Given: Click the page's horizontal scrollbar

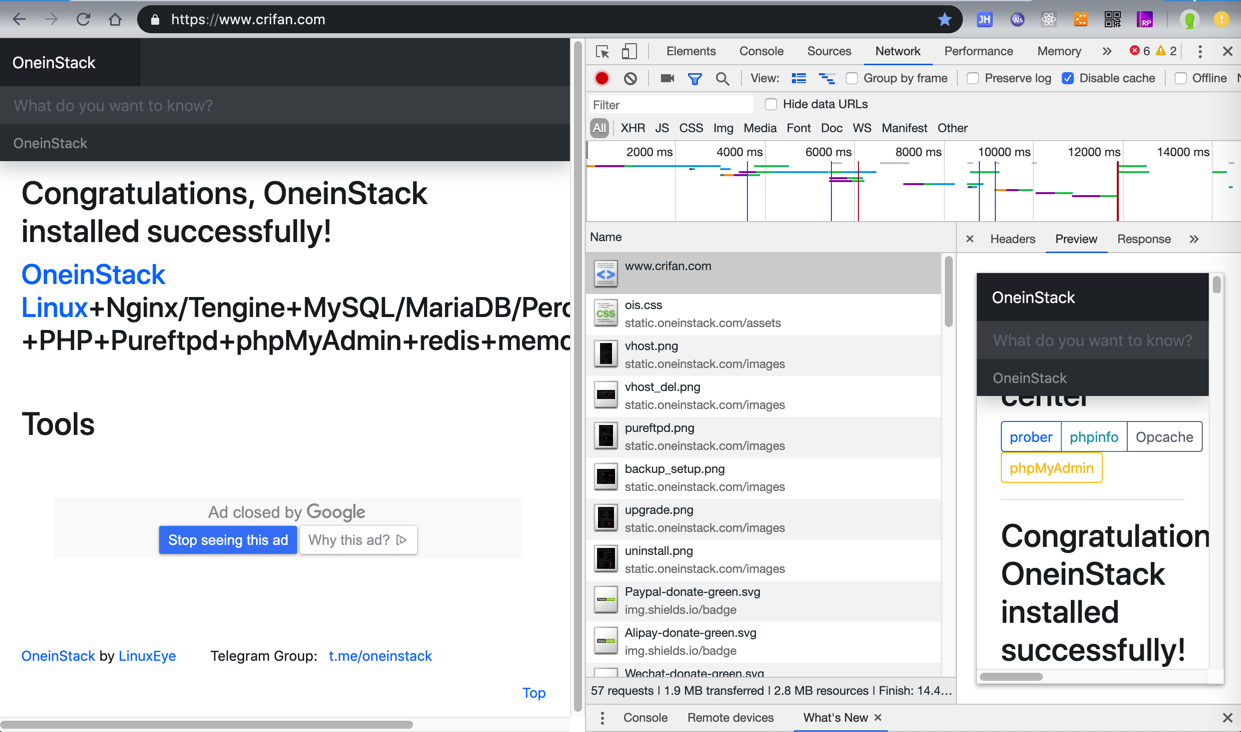Looking at the screenshot, I should click(x=207, y=724).
